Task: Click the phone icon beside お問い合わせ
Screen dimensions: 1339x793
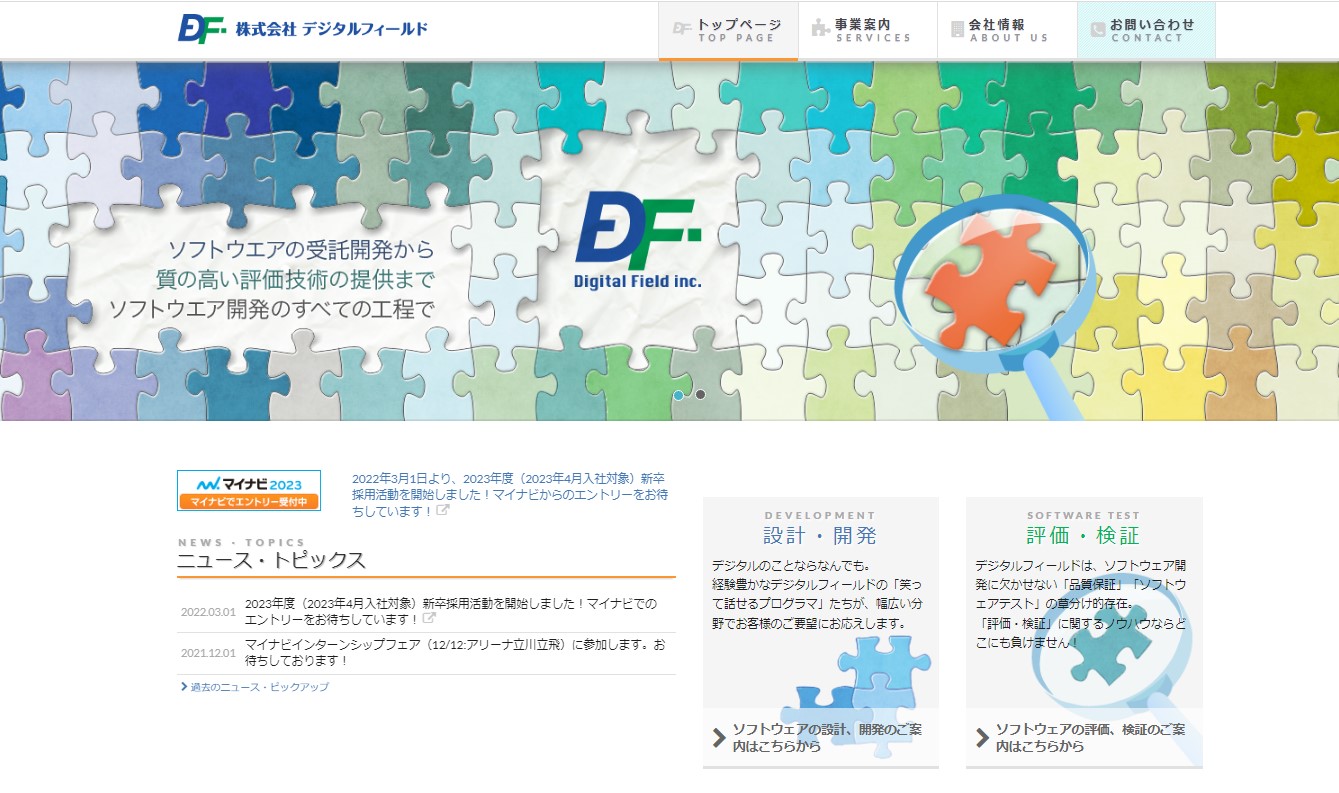Action: (1097, 30)
